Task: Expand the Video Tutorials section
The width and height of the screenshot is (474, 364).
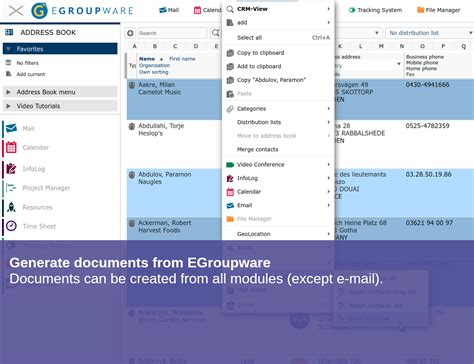Action: 60,106
